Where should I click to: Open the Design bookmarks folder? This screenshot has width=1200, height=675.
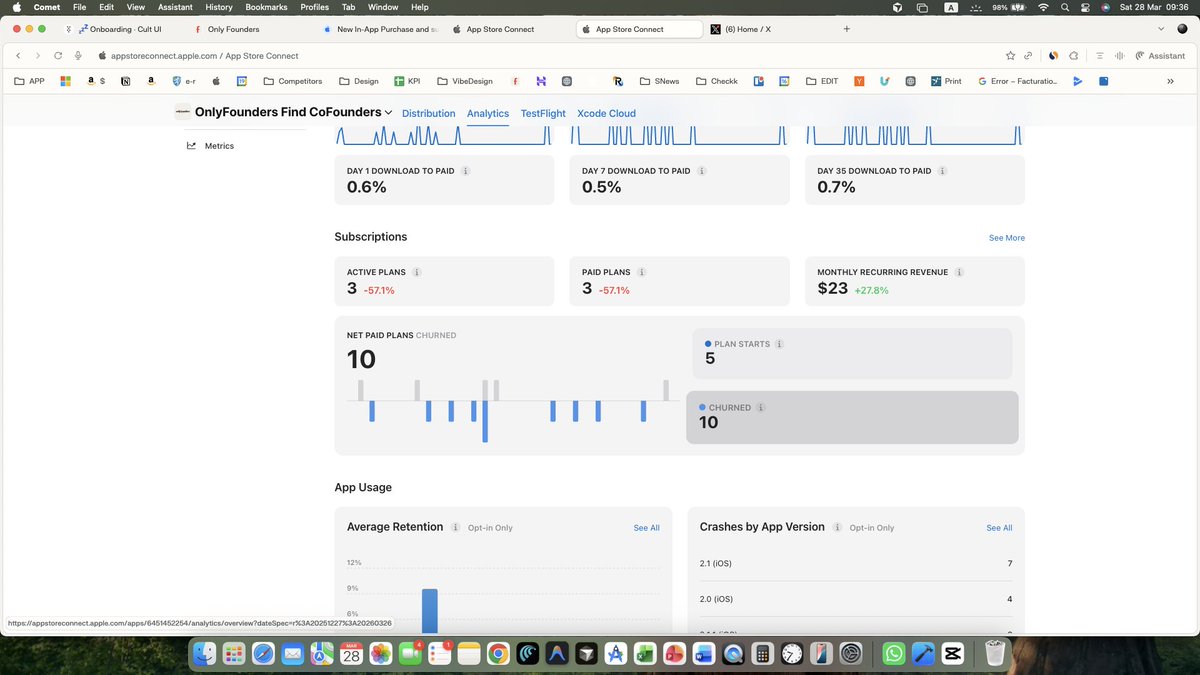359,81
